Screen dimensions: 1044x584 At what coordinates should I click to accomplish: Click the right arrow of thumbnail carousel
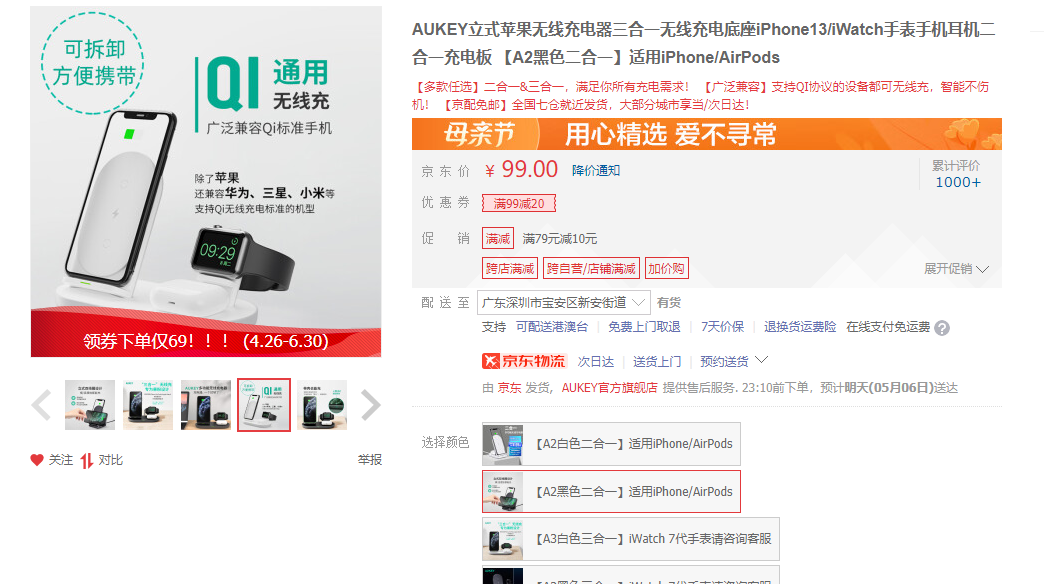tap(370, 405)
